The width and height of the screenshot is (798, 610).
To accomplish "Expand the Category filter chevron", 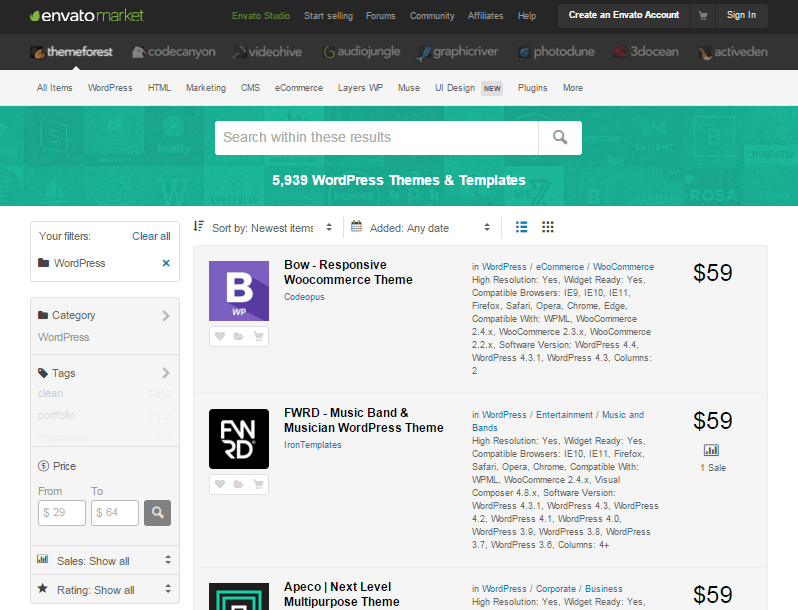I will [166, 316].
